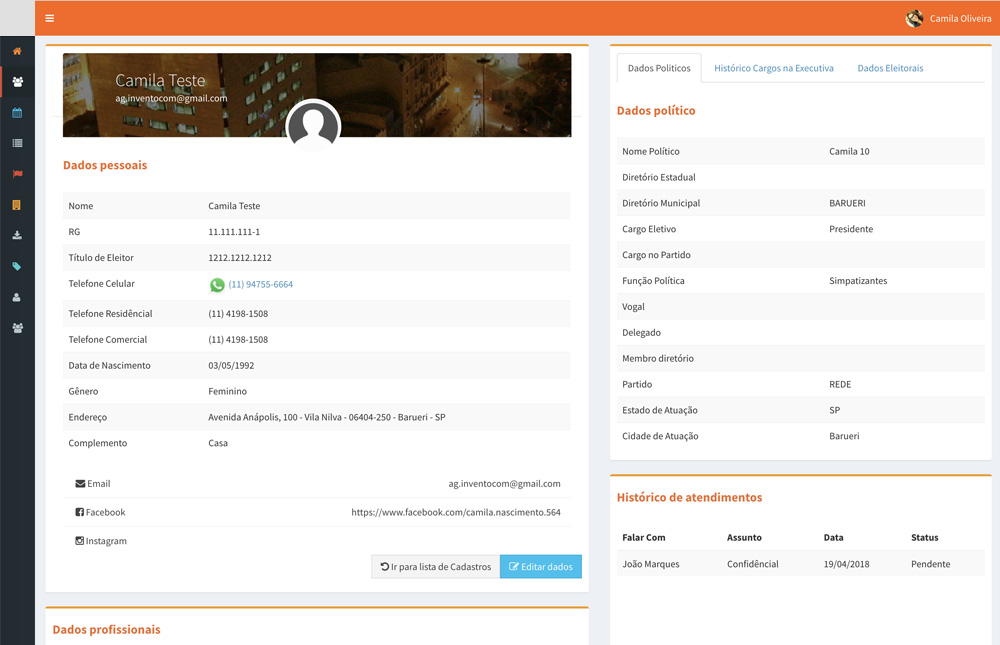Click the envelope icon next to Email

80,484
